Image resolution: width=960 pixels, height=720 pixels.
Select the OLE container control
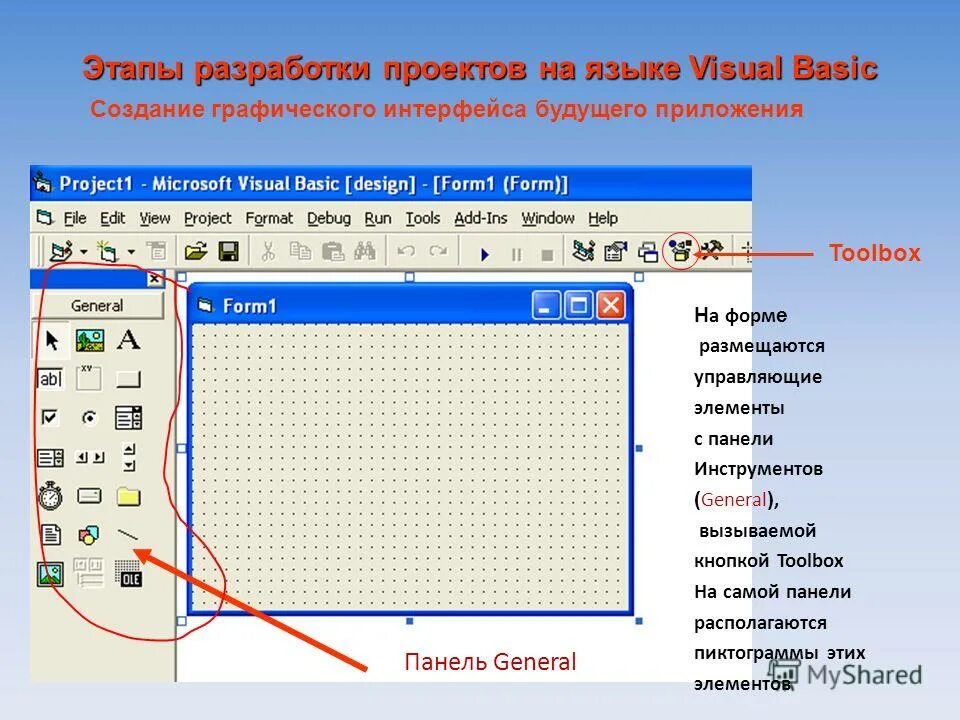click(x=129, y=573)
